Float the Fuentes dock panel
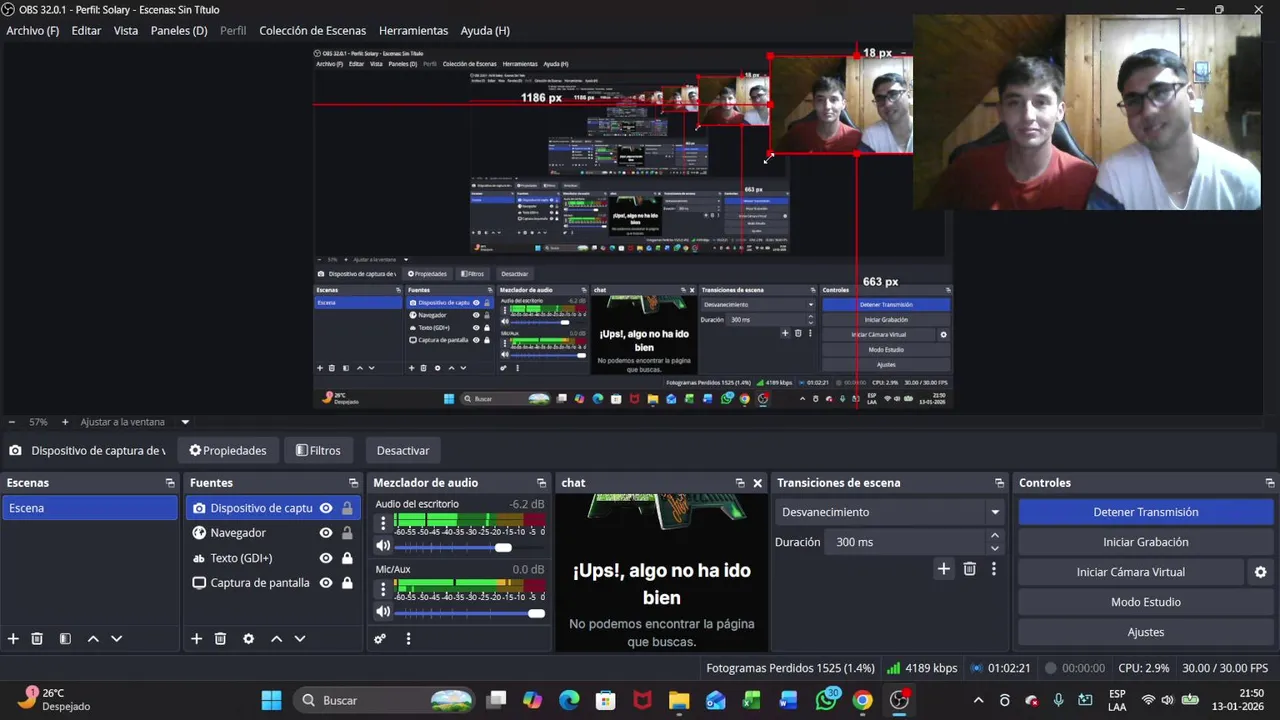 [x=353, y=483]
